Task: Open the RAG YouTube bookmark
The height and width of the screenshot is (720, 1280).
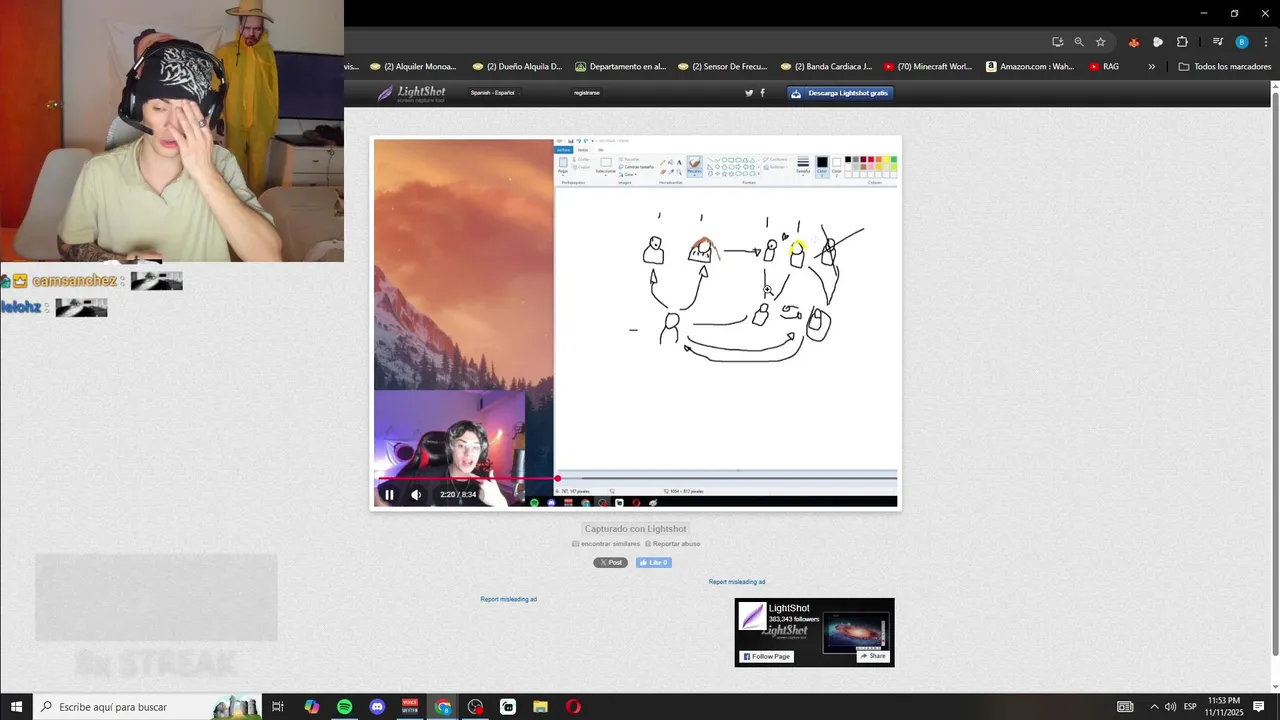Action: point(1104,67)
